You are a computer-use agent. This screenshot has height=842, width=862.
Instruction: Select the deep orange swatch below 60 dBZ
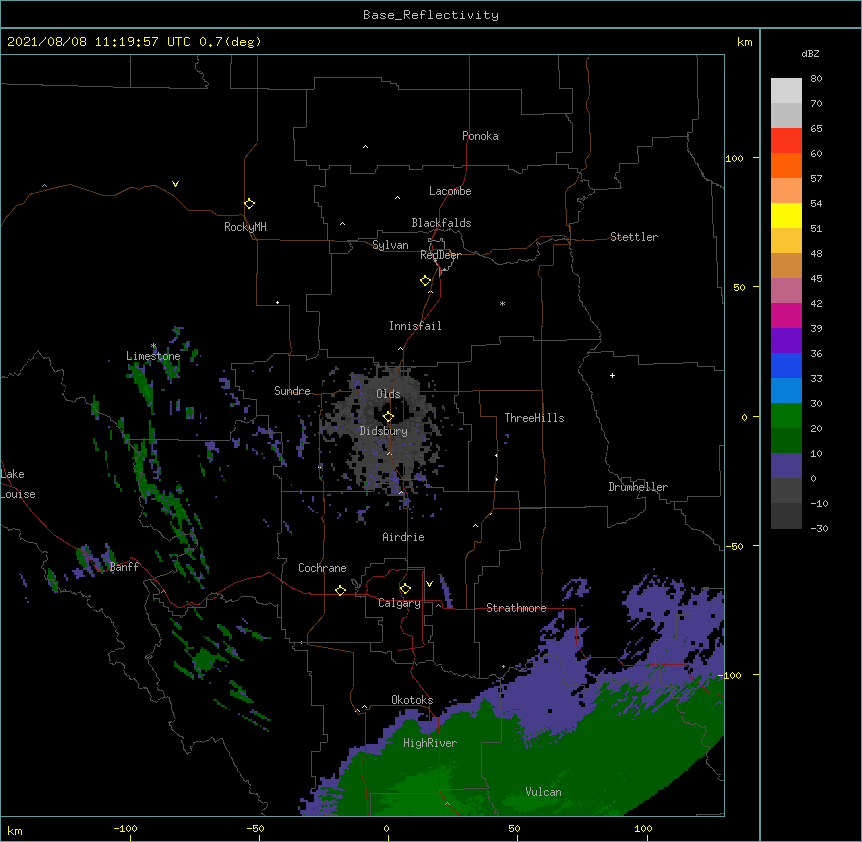(x=786, y=165)
